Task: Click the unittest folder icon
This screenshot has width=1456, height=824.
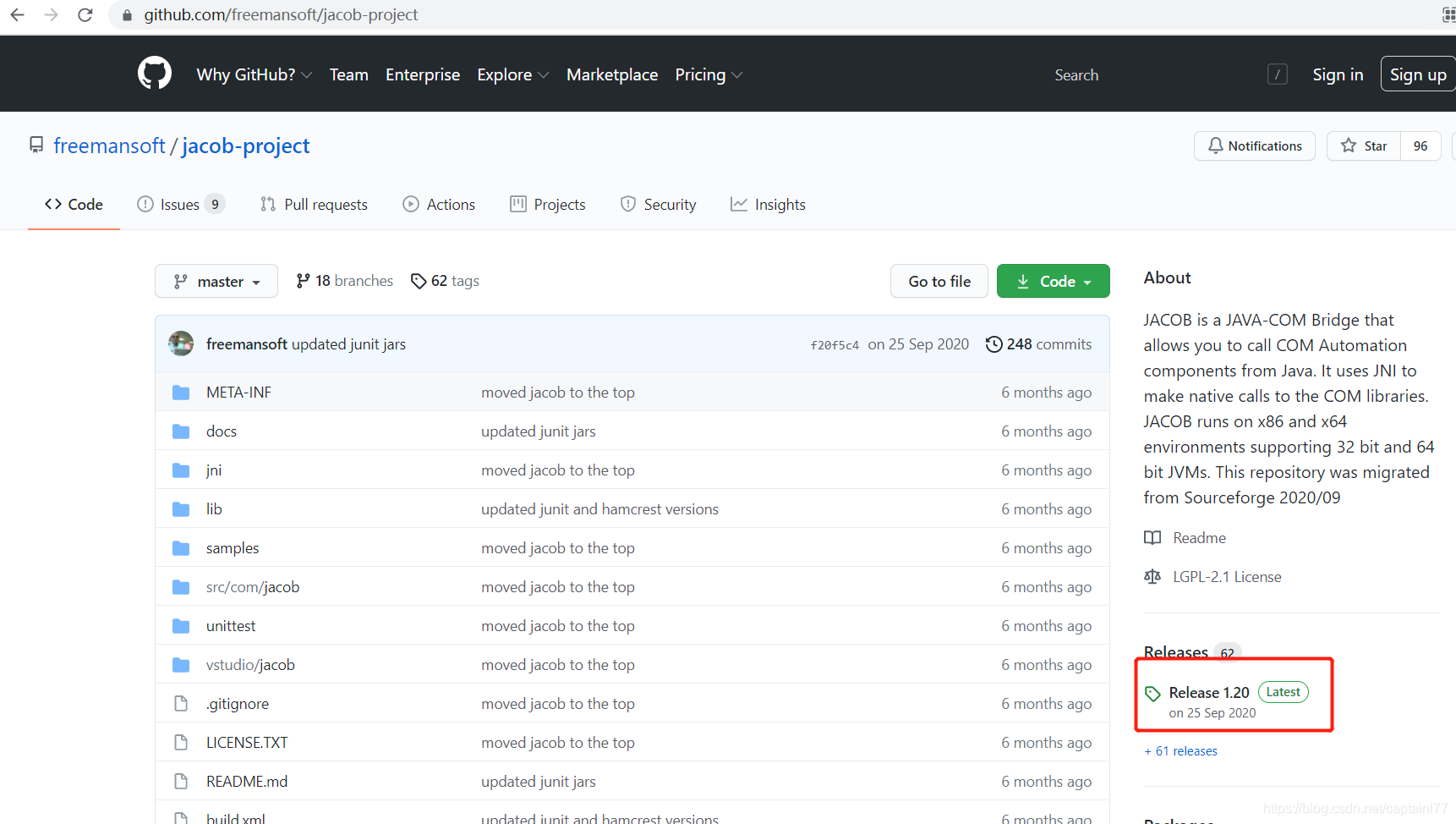Action: 181,626
